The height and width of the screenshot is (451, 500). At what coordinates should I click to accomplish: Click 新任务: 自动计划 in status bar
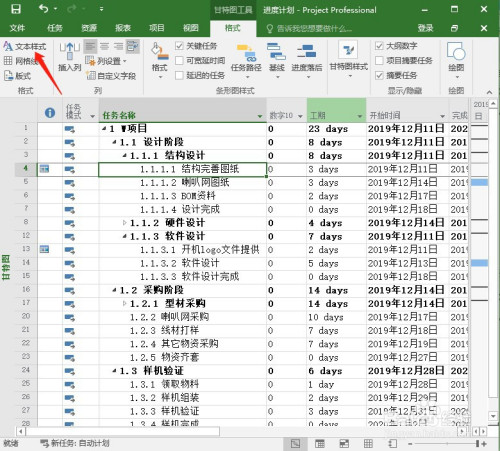[x=75, y=443]
